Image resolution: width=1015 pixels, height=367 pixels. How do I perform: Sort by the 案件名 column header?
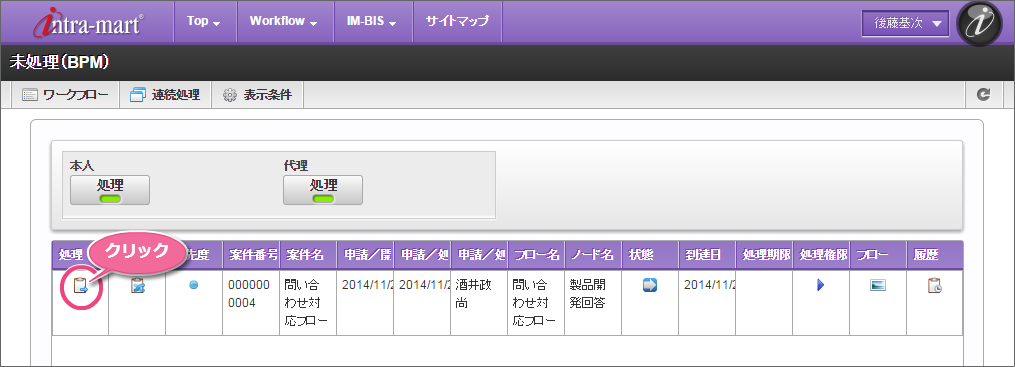tap(308, 254)
